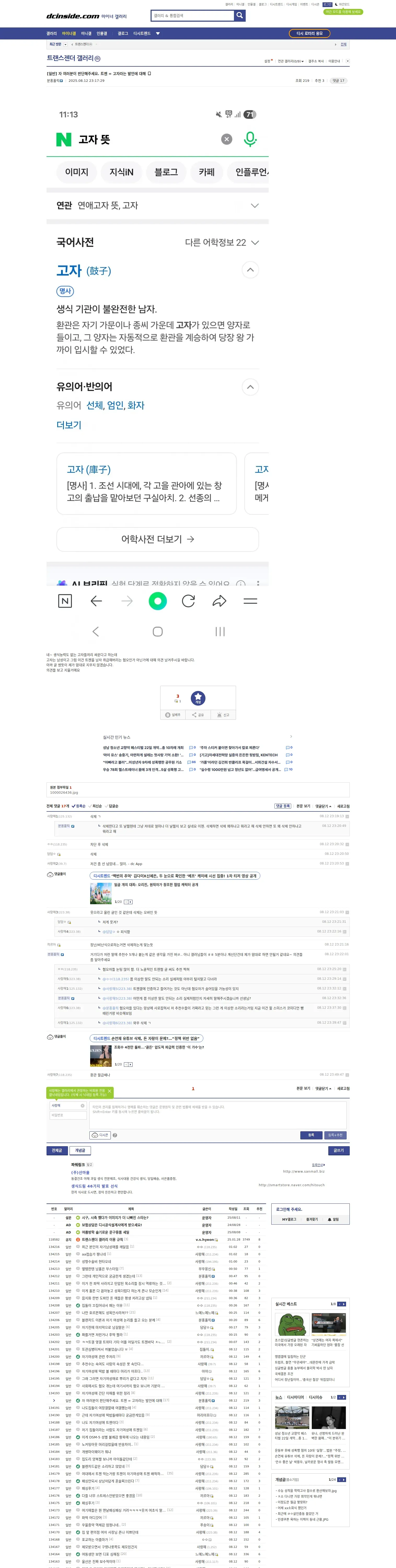396x1568 pixels.
Task: Switch to 전체글 list tab
Action: click(x=57, y=1150)
